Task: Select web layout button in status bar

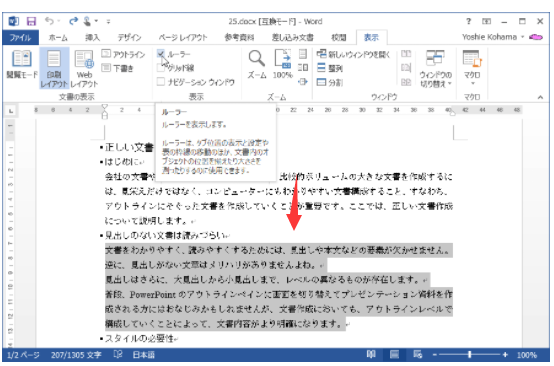Action: coord(418,354)
